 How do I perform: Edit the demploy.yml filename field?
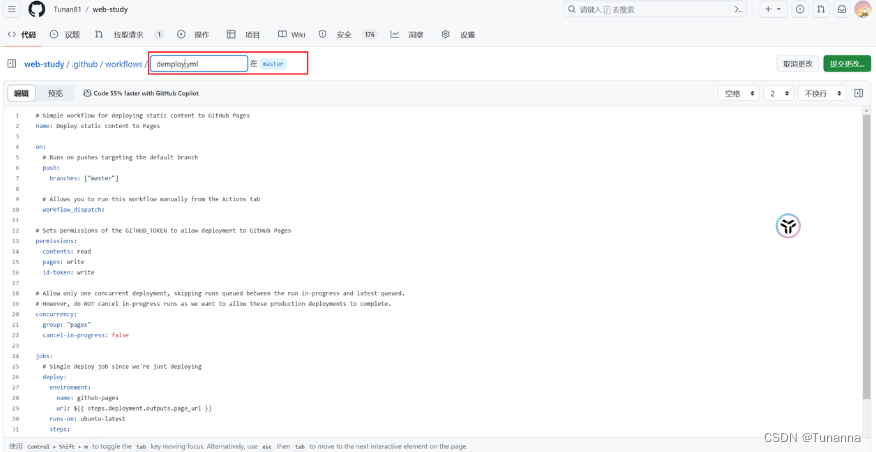(x=199, y=64)
